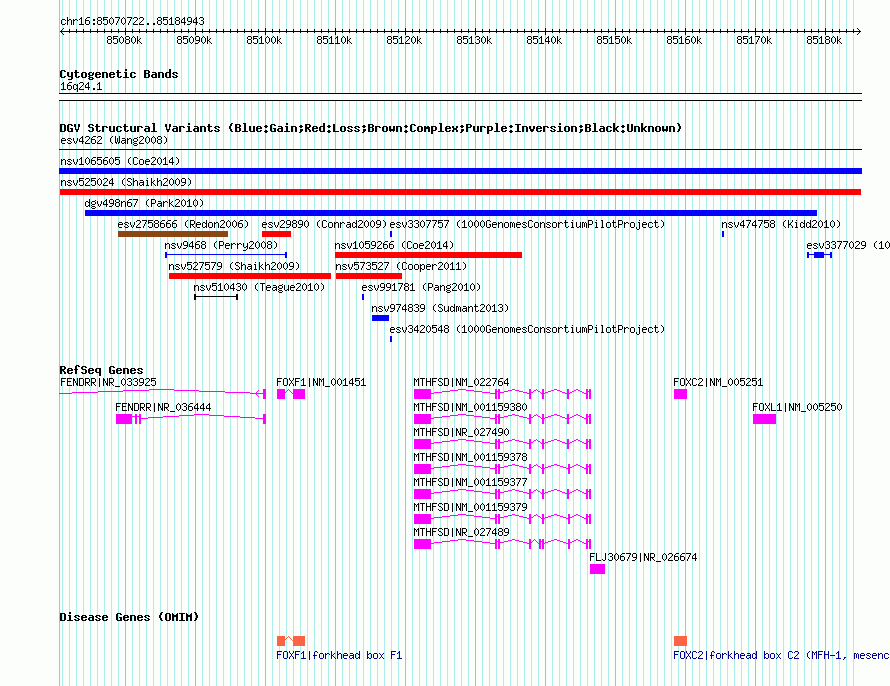The image size is (890, 686).
Task: Click the FOXC2 NM_005251 gene box in RefSeq Genes
Action: (681, 394)
